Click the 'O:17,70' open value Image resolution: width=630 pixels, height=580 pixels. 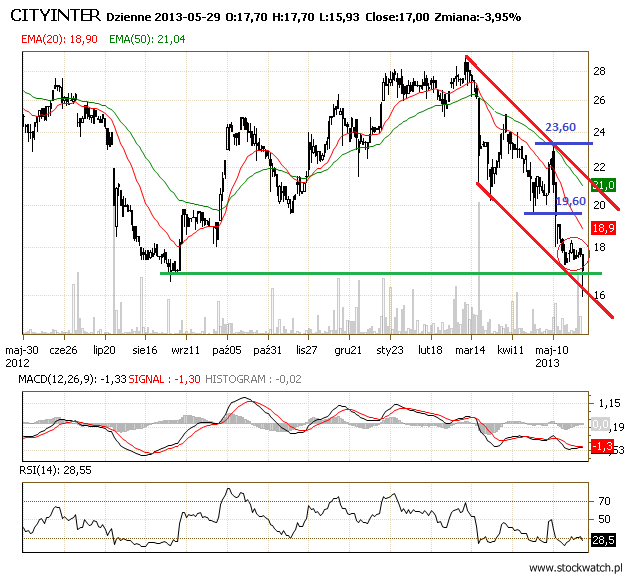tap(246, 17)
